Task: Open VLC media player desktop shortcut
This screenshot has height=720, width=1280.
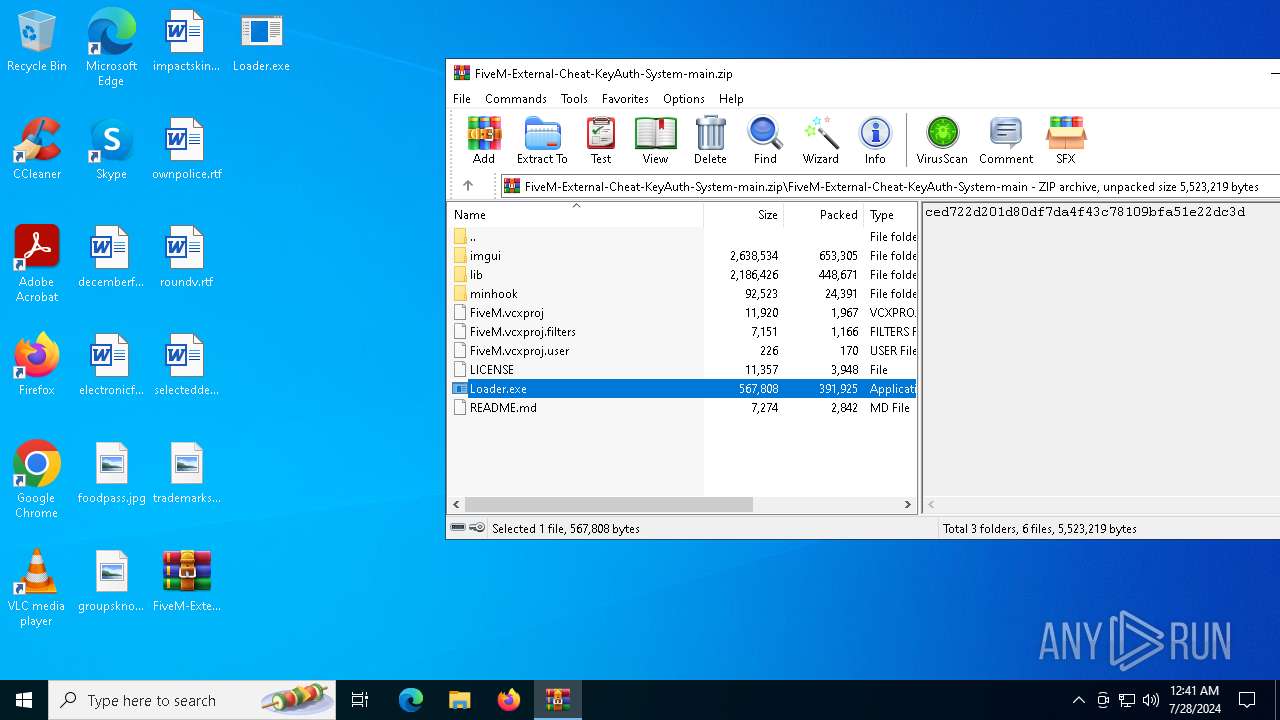Action: pos(37,588)
